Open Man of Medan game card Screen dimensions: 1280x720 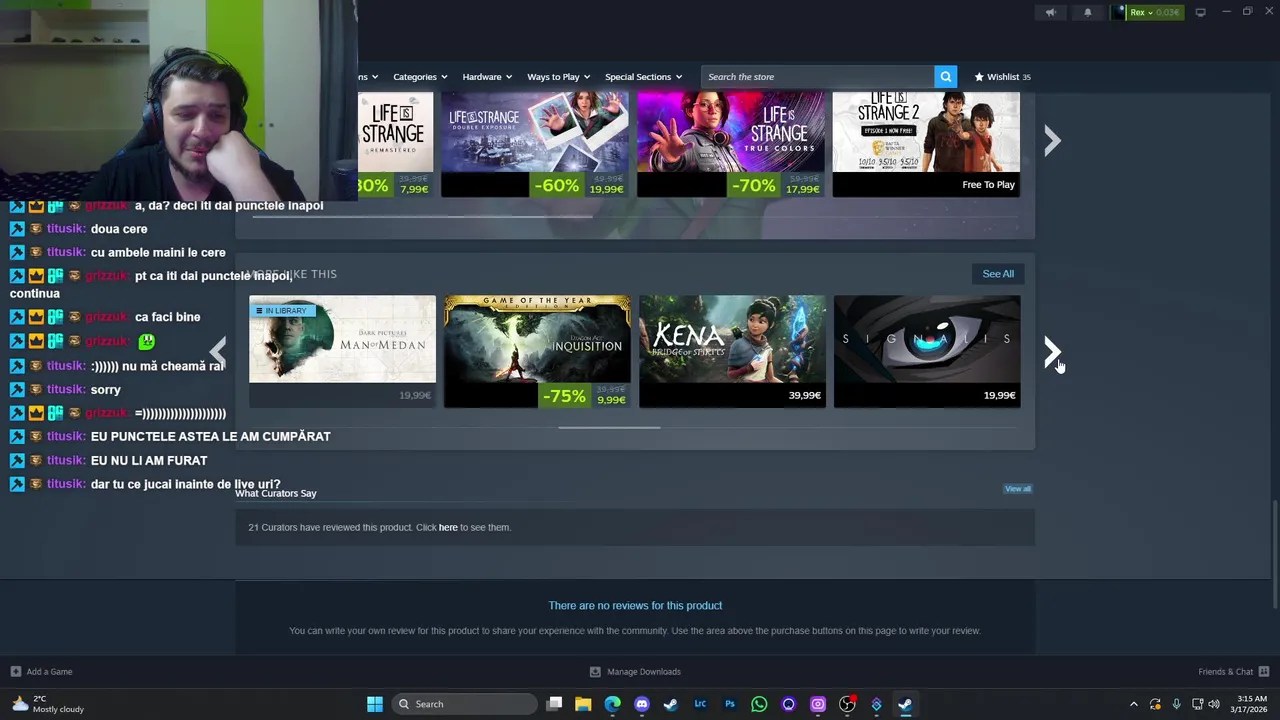[342, 351]
